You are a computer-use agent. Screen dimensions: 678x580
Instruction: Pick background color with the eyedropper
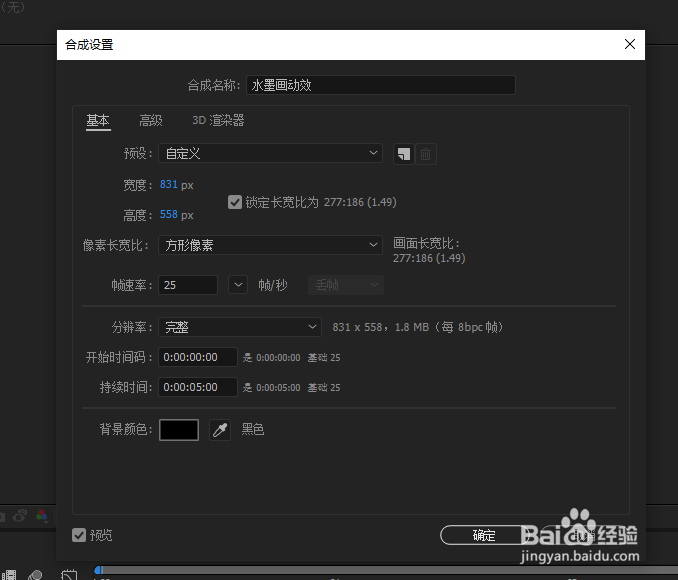point(220,430)
